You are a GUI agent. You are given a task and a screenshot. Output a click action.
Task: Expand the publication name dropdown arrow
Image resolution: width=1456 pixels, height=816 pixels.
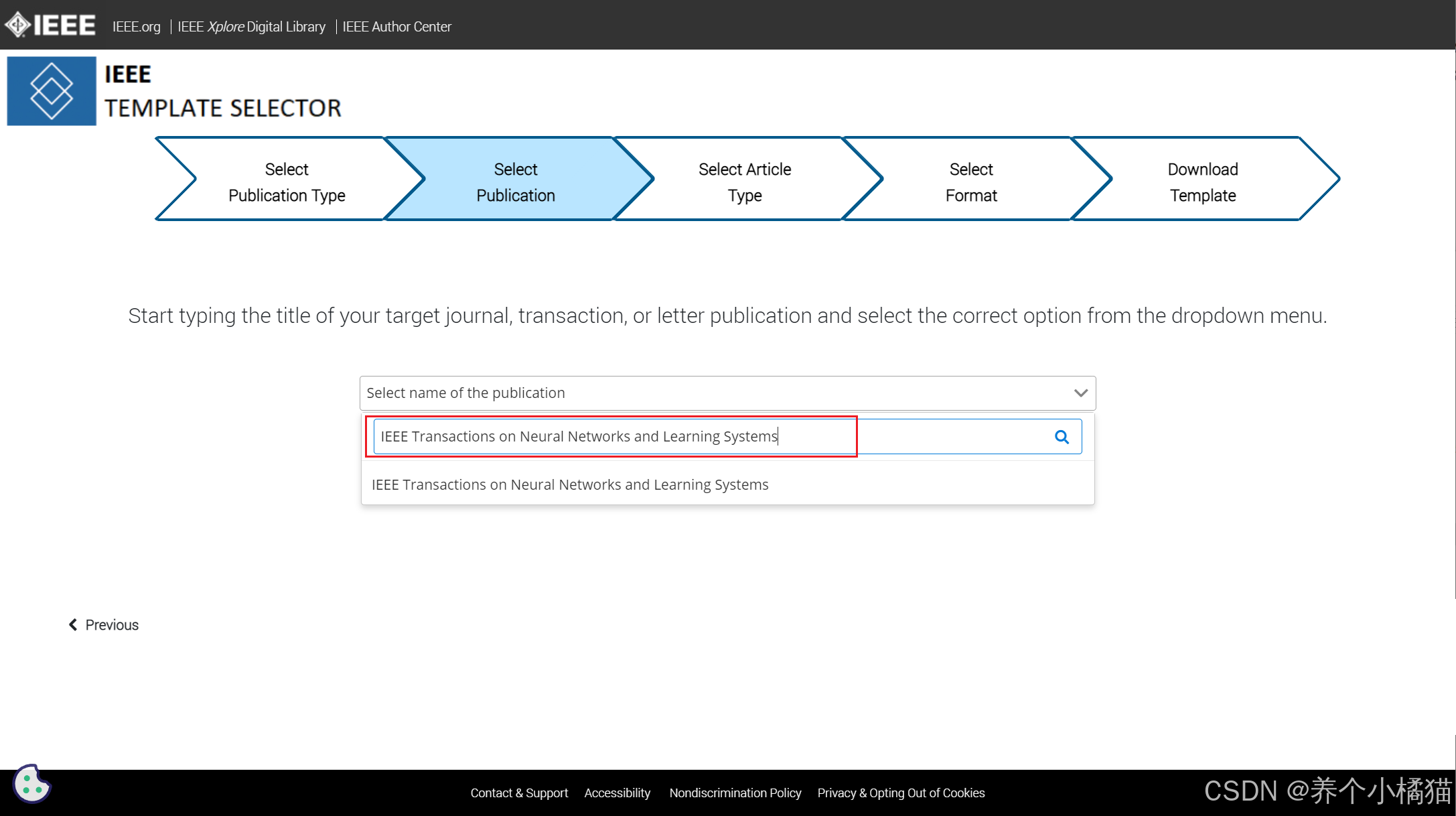[1080, 393]
